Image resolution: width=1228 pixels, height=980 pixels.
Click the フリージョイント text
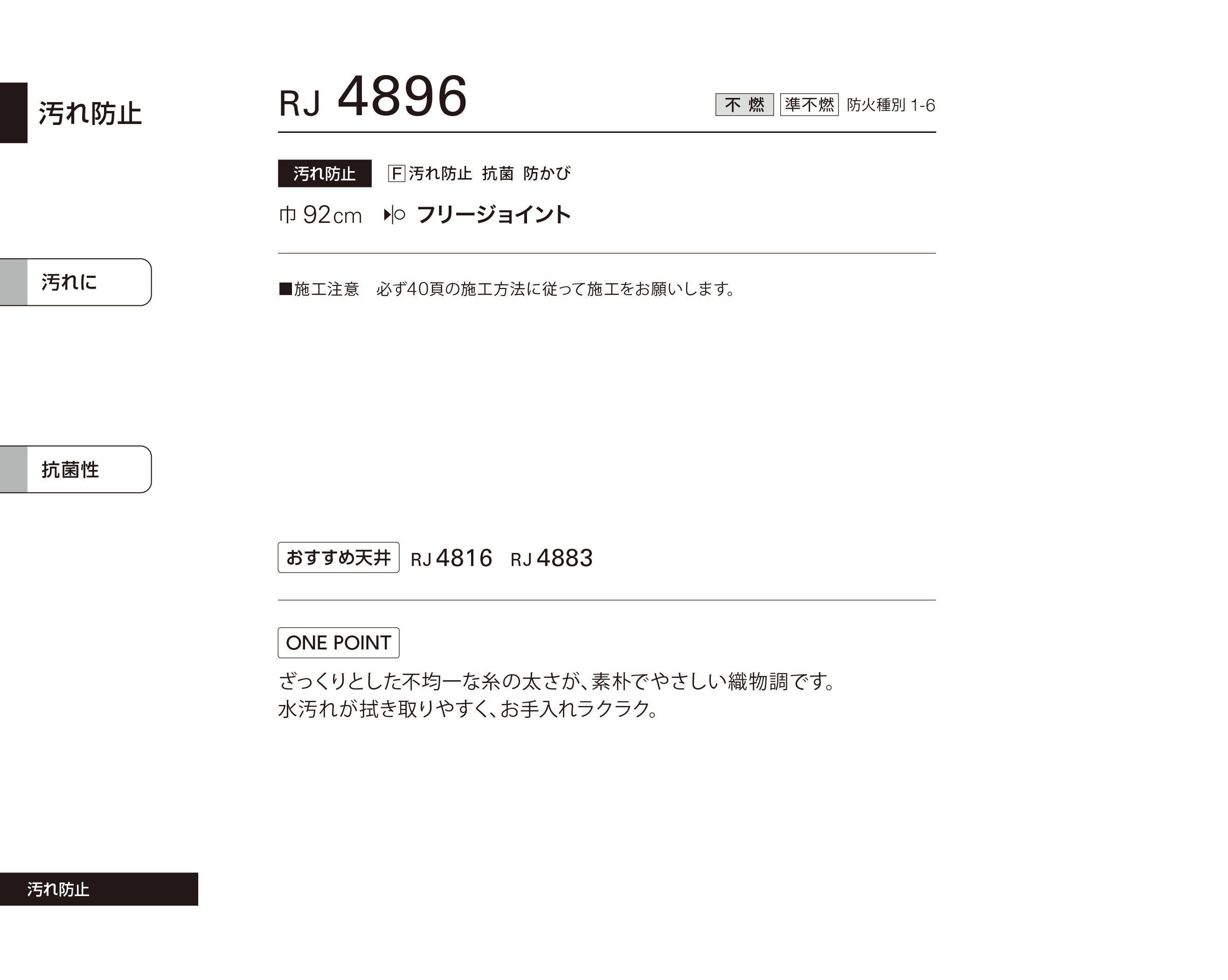(493, 214)
